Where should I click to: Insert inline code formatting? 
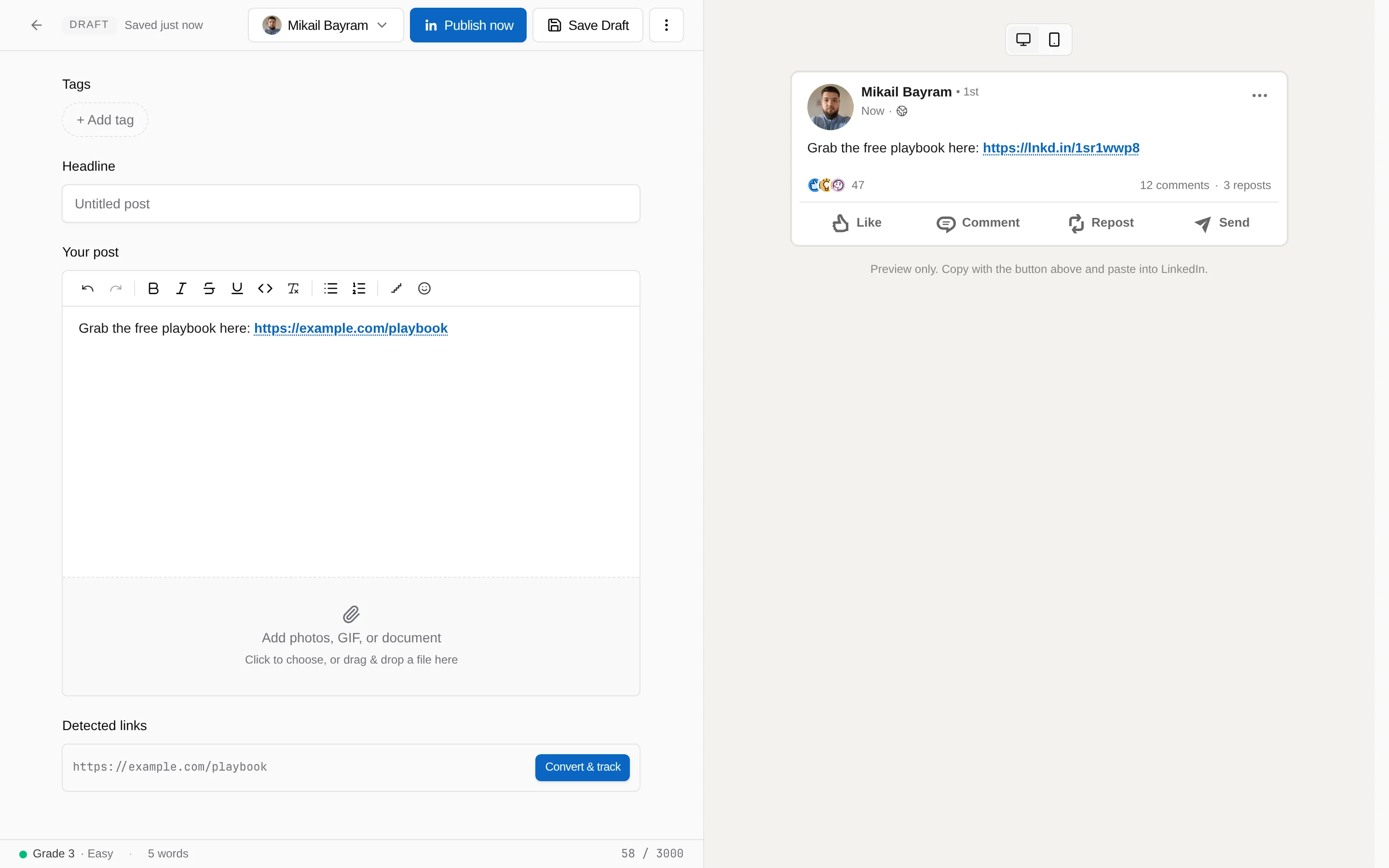click(265, 288)
